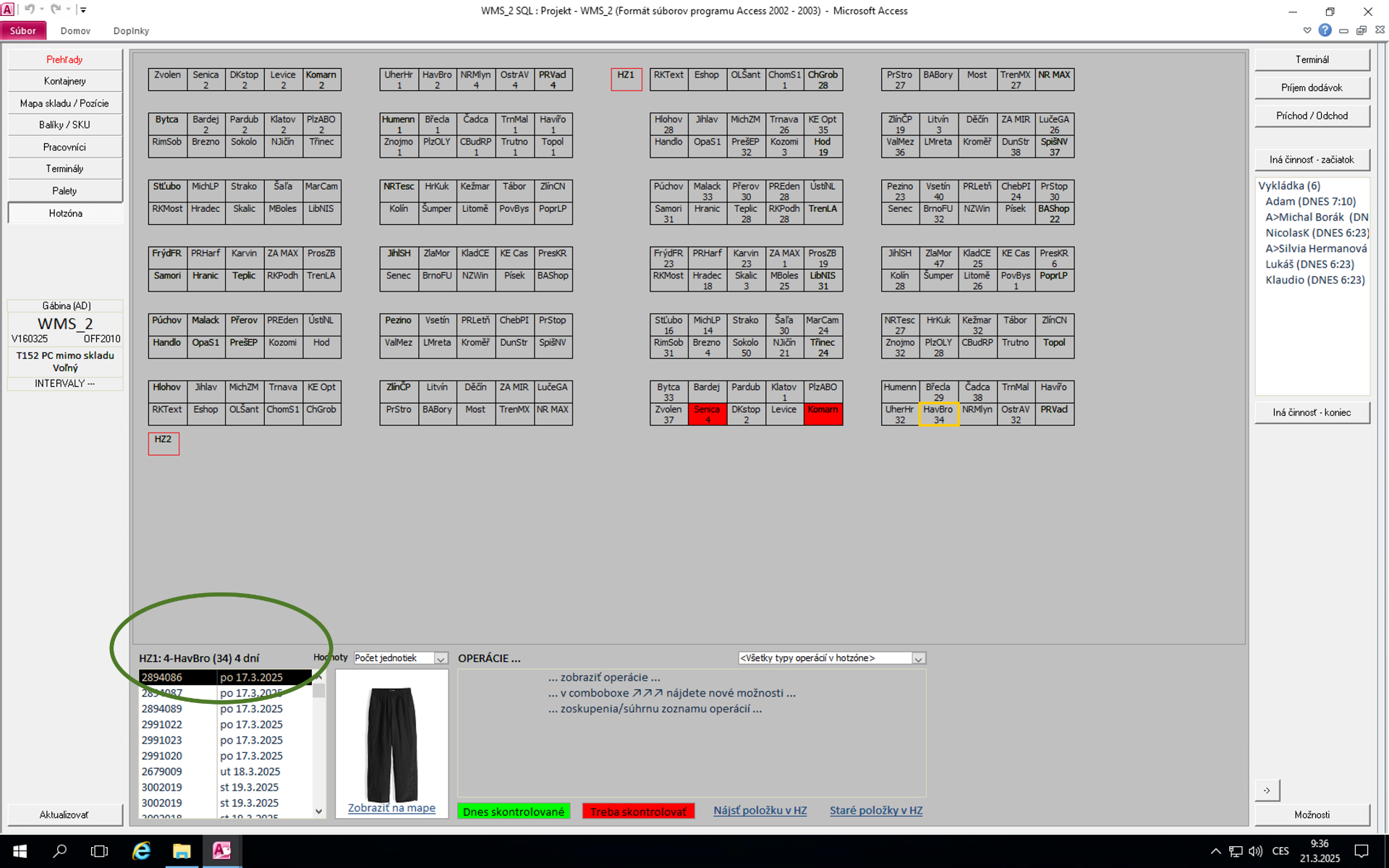Click the Undo icon in the title bar

[x=29, y=9]
